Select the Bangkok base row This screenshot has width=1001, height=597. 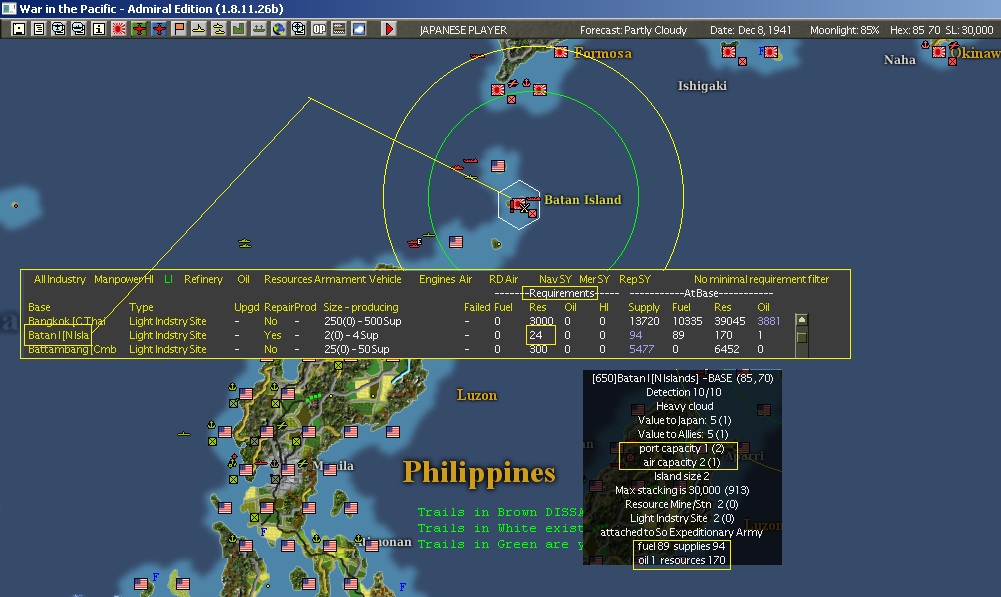click(66, 321)
